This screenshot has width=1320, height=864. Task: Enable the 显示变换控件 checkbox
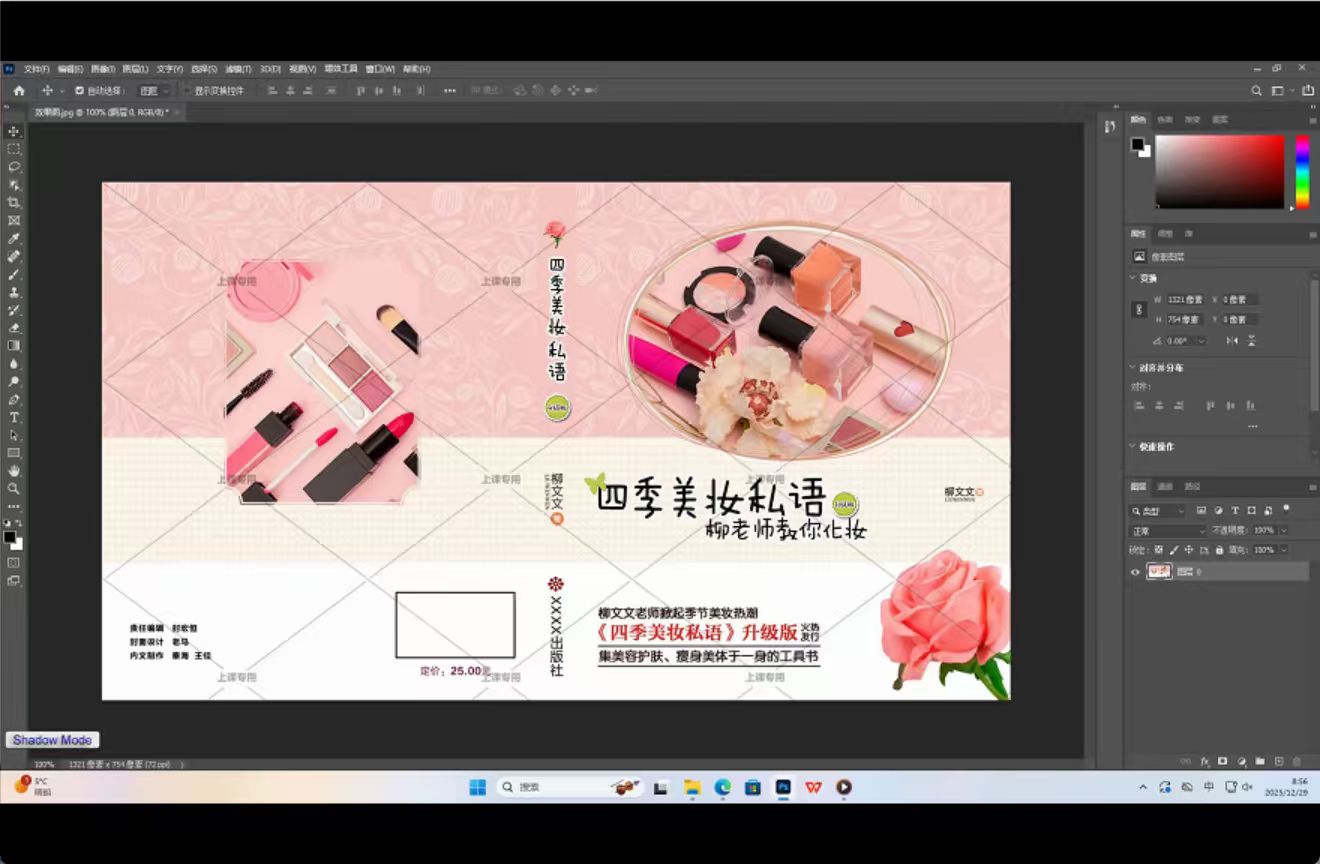(187, 90)
